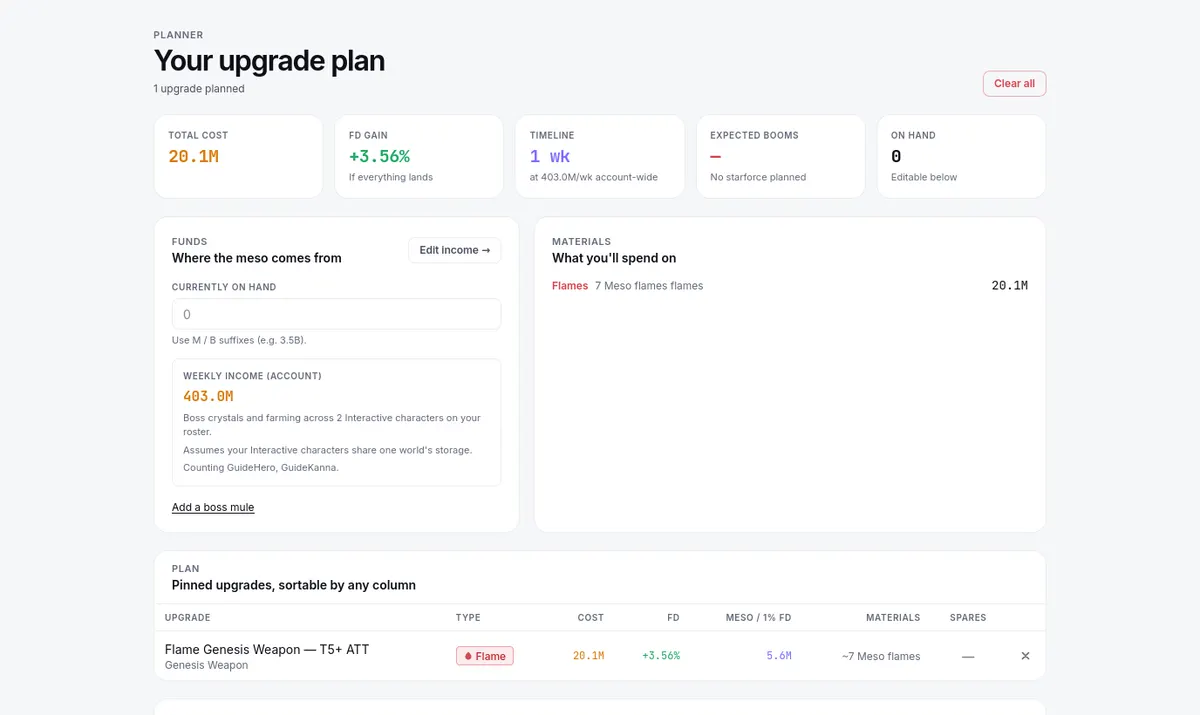The height and width of the screenshot is (715, 1200).
Task: Click the What you'll spend on heading
Action: [614, 258]
